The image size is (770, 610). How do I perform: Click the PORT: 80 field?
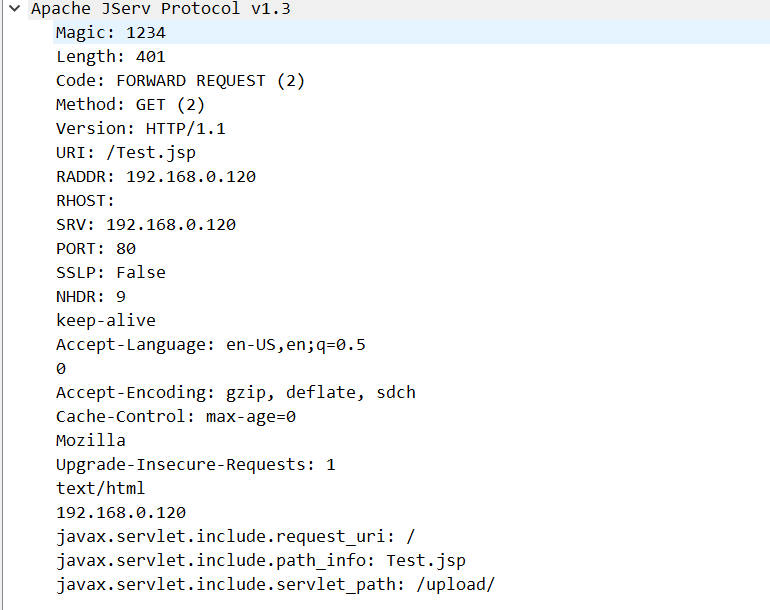click(95, 249)
